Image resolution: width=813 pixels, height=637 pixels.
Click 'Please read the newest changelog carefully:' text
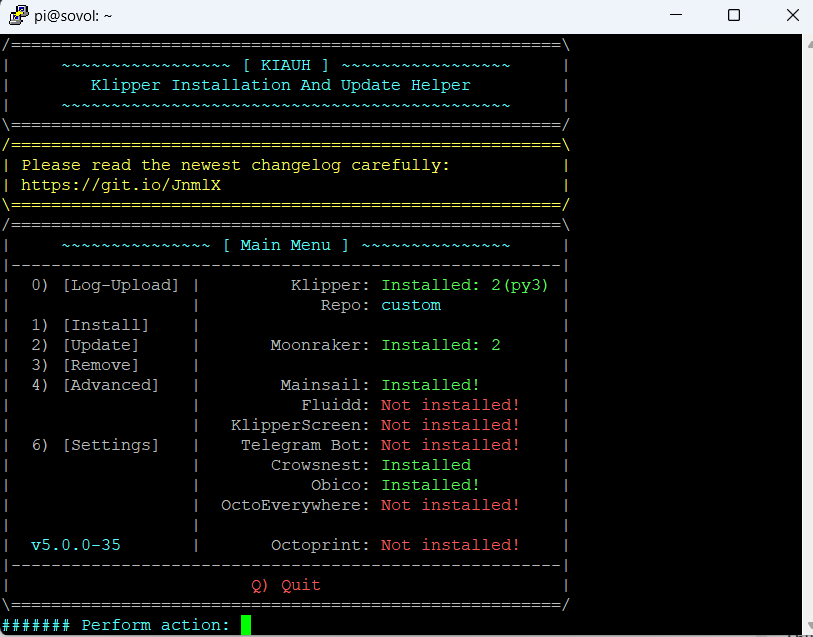(235, 165)
